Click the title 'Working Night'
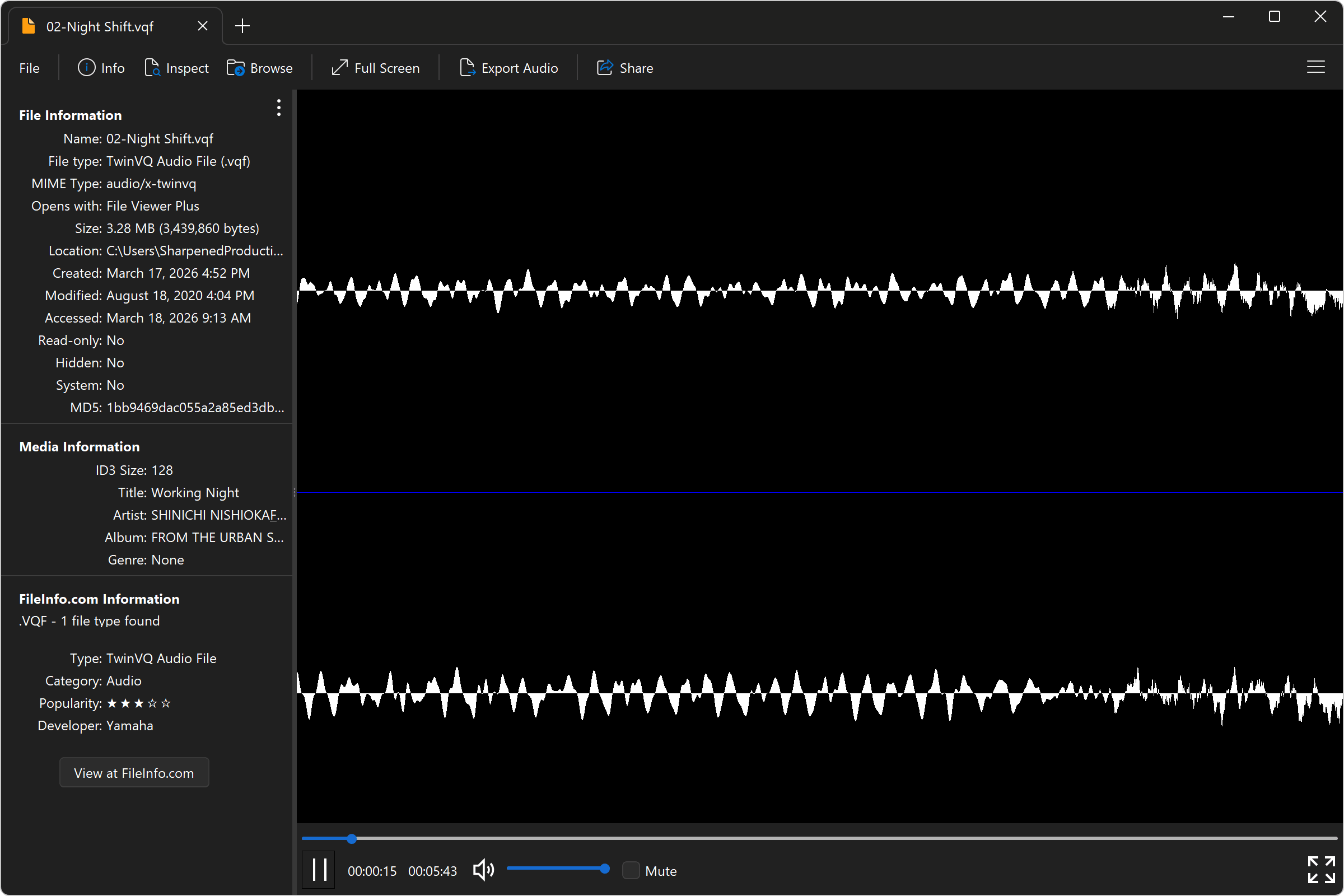Viewport: 1344px width, 896px height. (x=195, y=493)
